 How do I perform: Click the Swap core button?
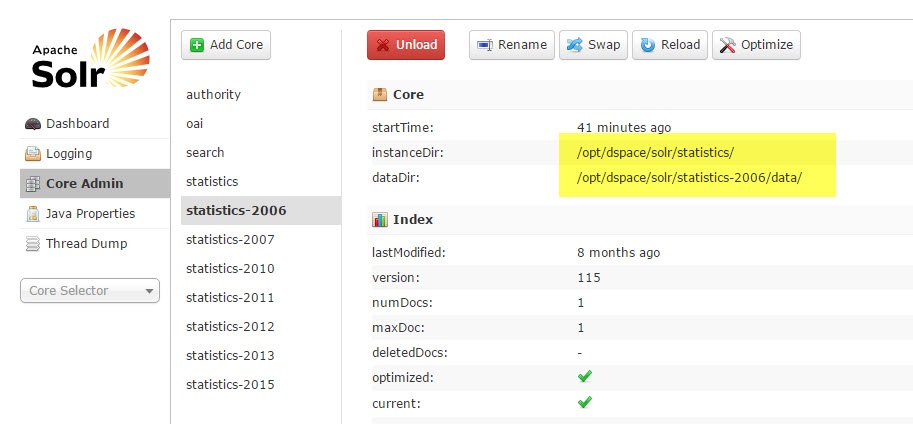coord(593,45)
